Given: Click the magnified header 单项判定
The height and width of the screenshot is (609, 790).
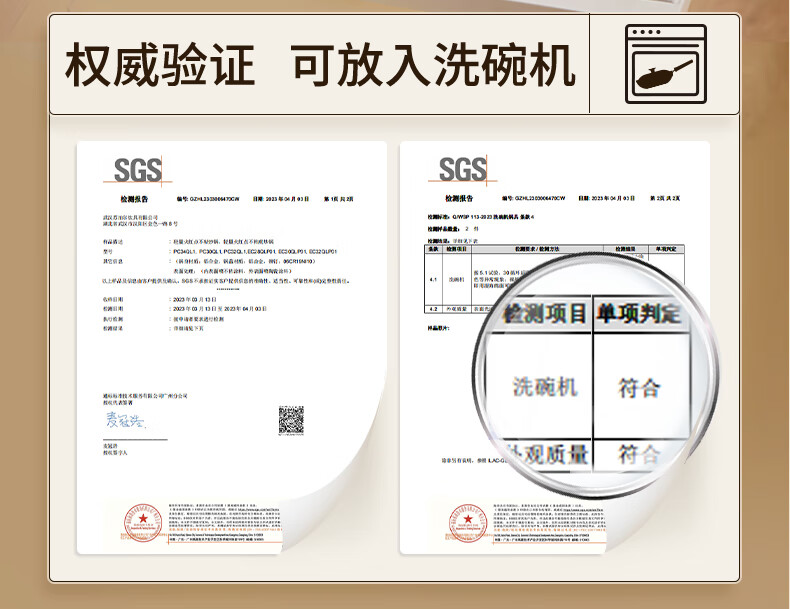Looking at the screenshot, I should [x=638, y=314].
